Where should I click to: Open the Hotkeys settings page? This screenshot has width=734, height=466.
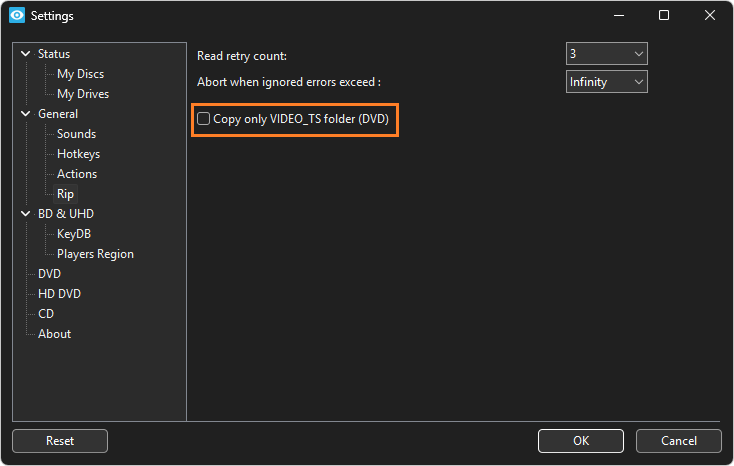[x=78, y=154]
